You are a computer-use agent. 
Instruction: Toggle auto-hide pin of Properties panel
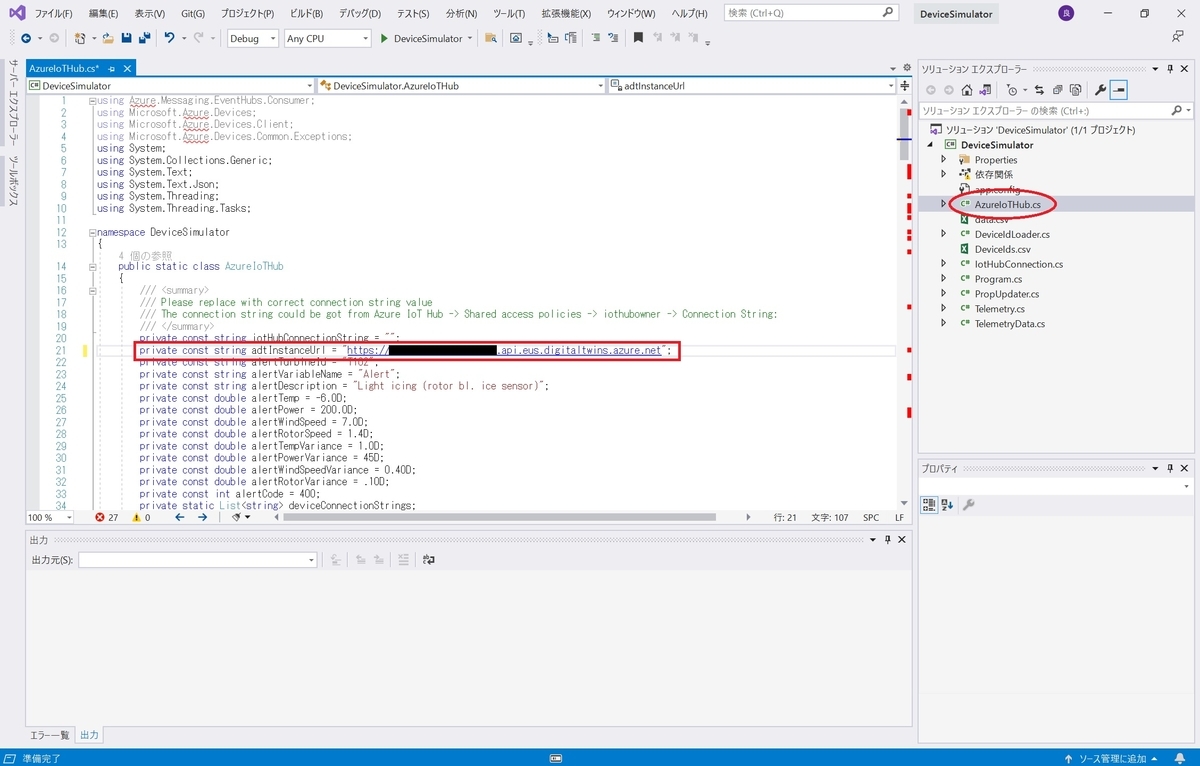pos(1170,468)
